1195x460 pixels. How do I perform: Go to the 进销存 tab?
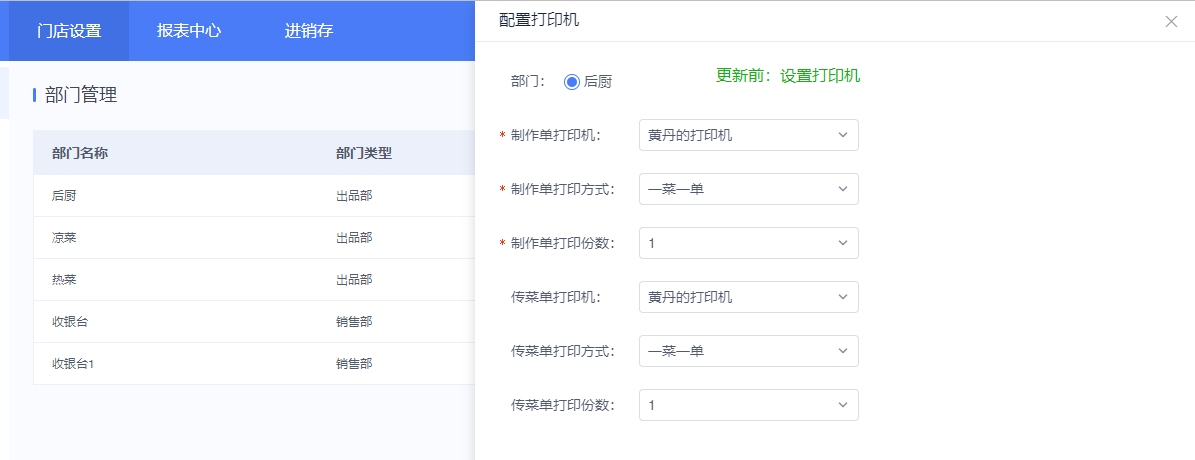coord(309,31)
